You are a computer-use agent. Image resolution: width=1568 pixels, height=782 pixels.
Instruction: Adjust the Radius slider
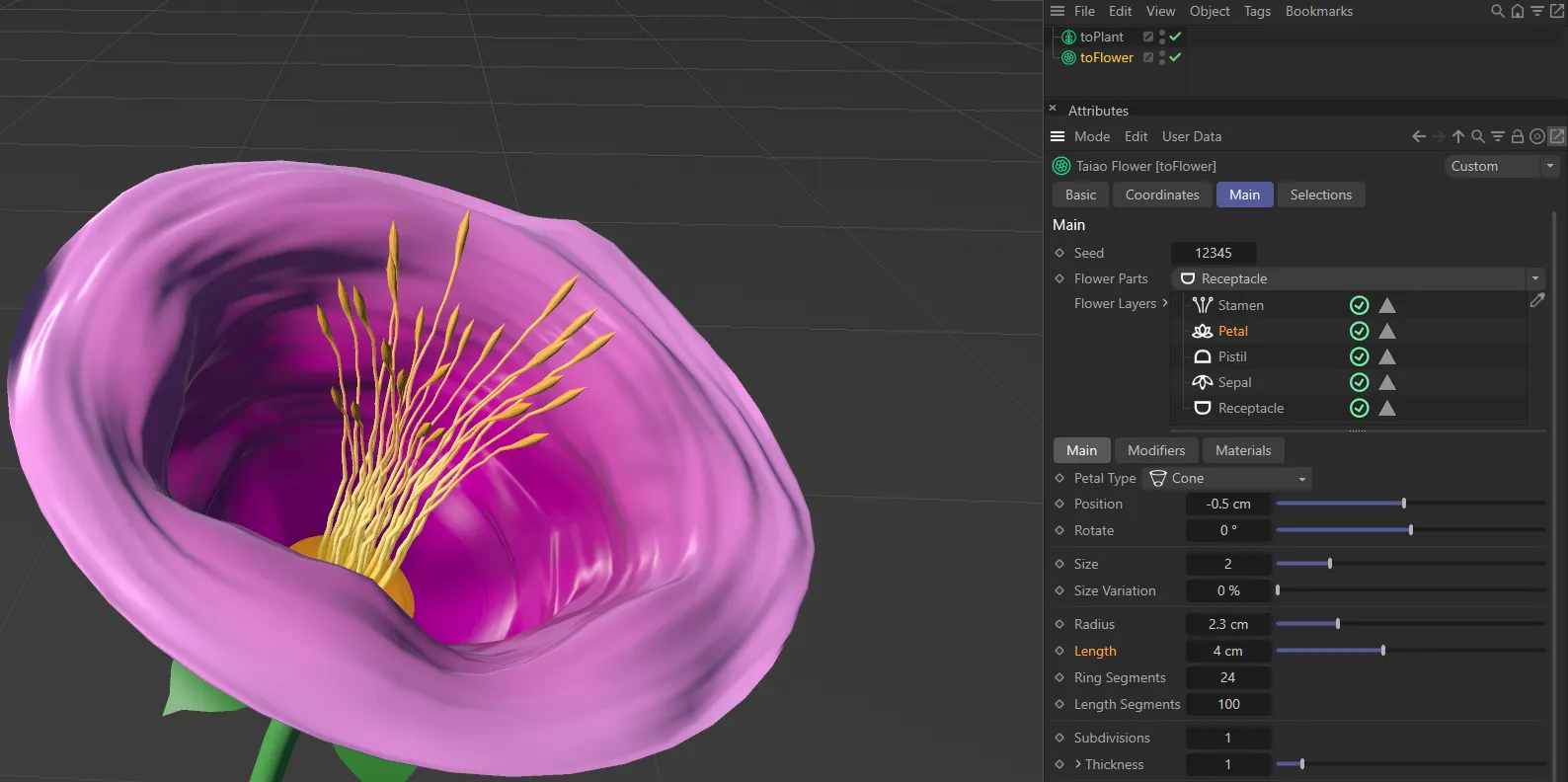pyautogui.click(x=1410, y=624)
